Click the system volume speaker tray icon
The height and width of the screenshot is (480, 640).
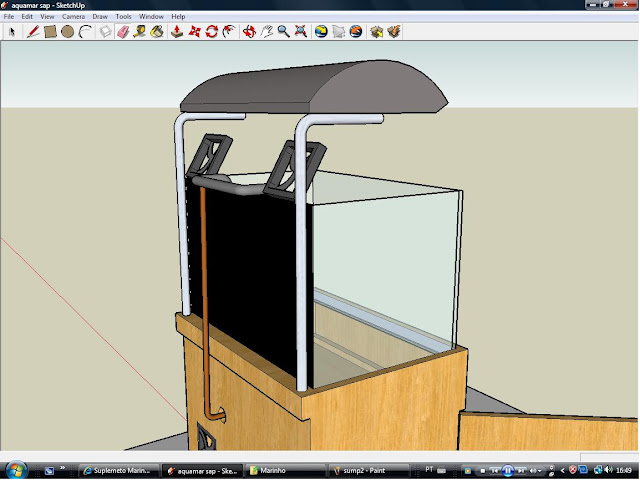609,470
